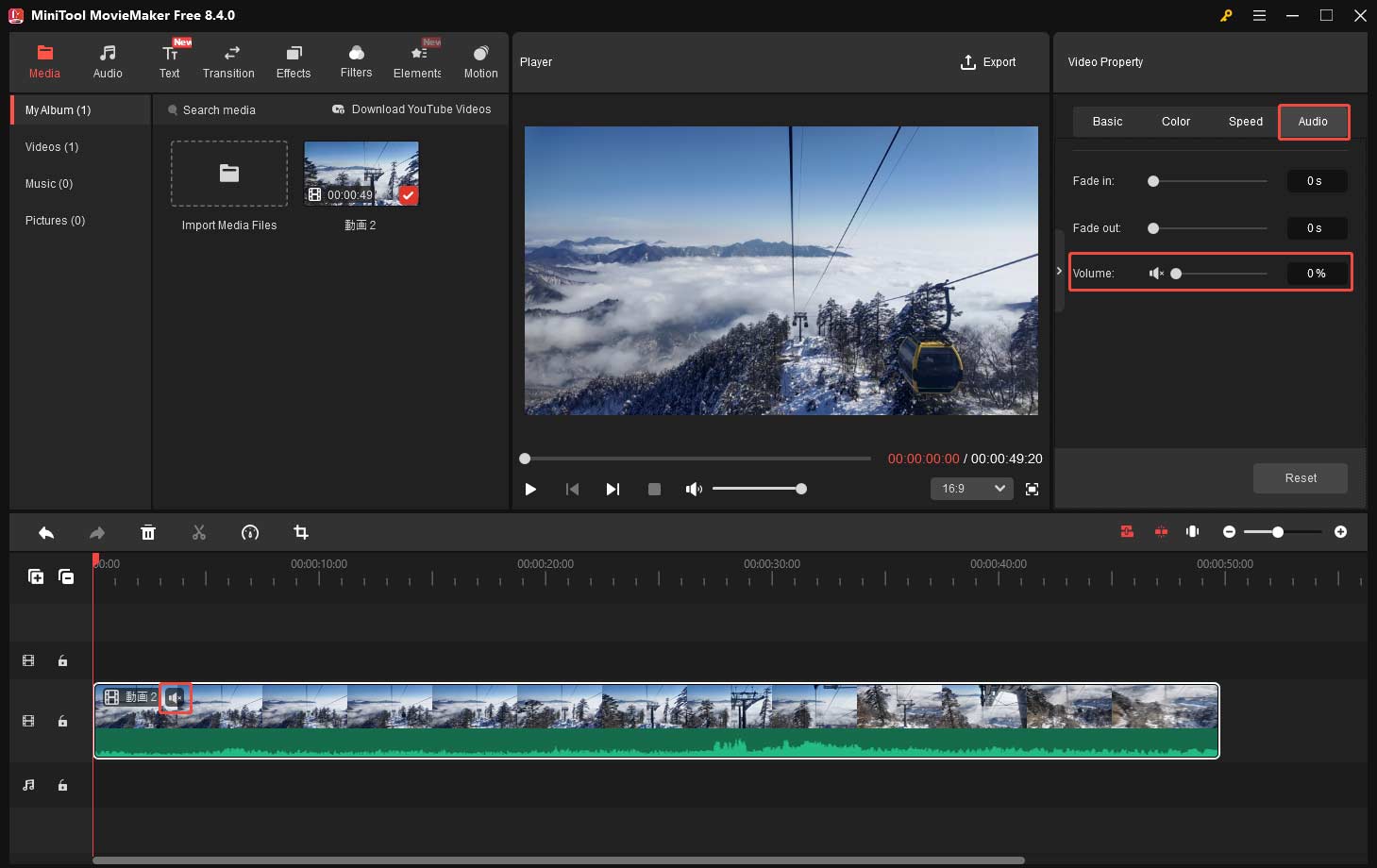The width and height of the screenshot is (1377, 868).
Task: Mute the 動画 2 clip on the timeline
Action: (176, 697)
